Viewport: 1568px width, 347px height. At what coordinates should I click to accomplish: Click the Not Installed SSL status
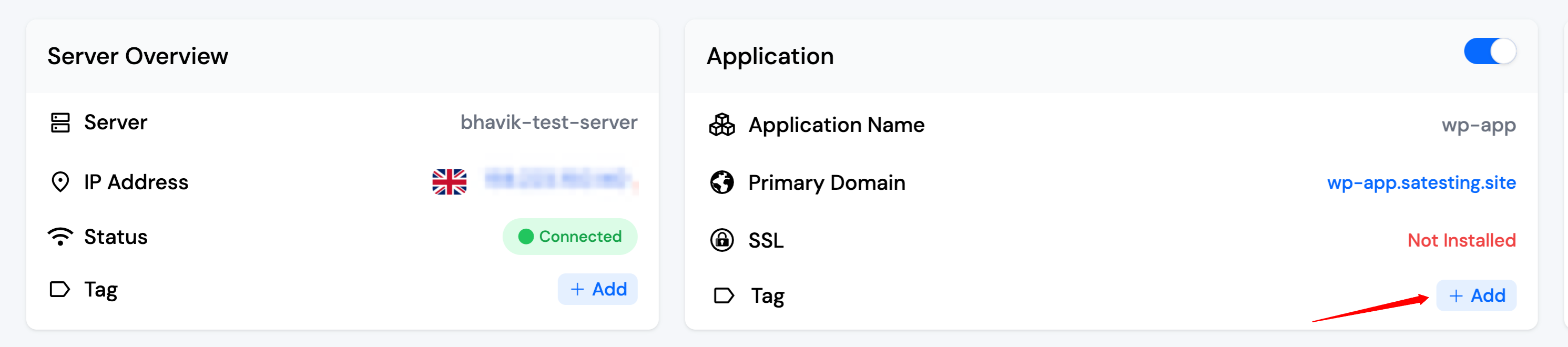click(x=1461, y=240)
